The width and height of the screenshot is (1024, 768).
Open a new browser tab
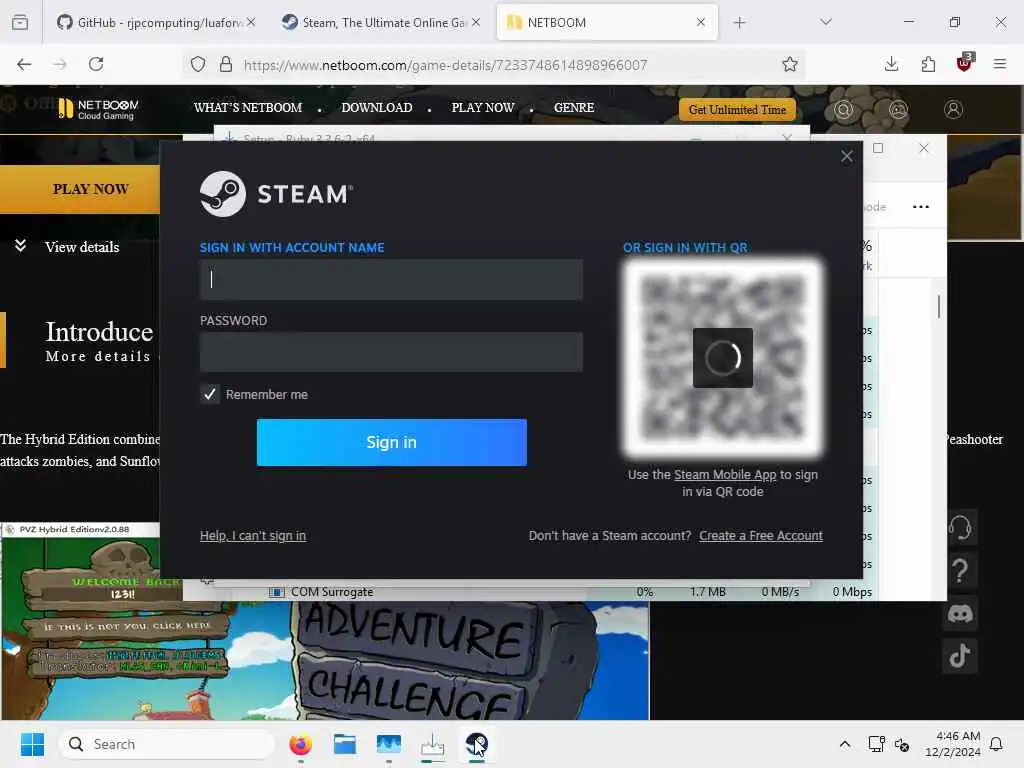tap(739, 22)
